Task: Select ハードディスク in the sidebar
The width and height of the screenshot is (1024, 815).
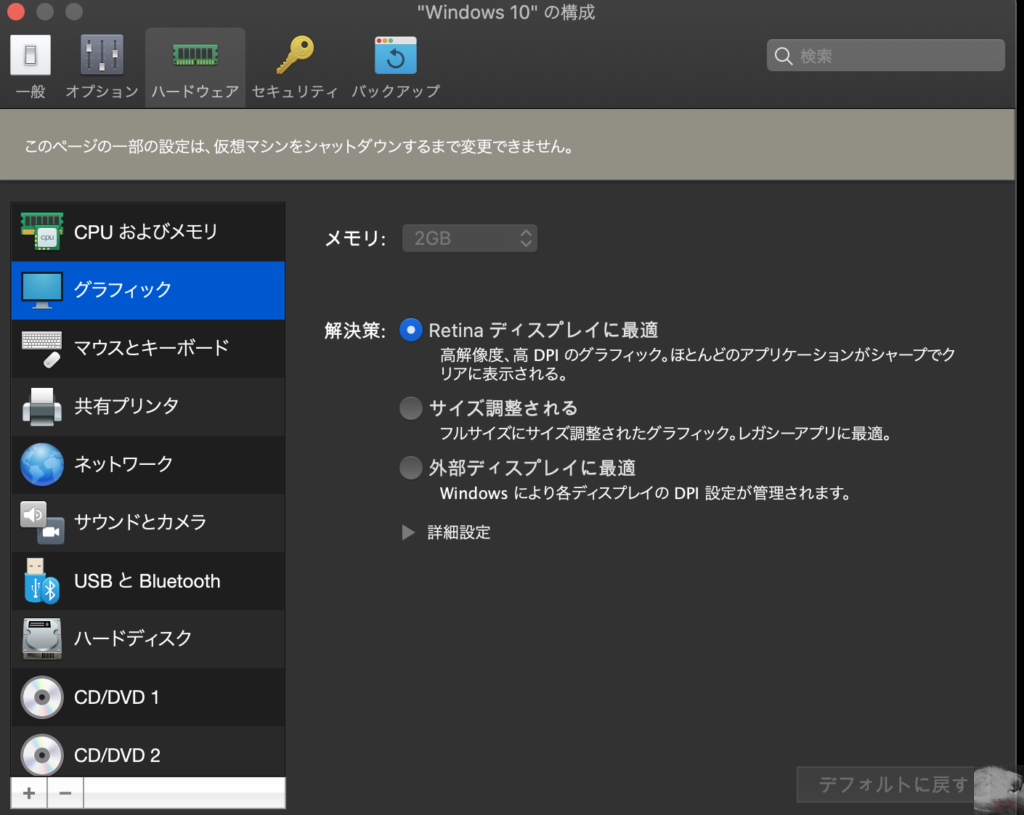Action: 148,639
